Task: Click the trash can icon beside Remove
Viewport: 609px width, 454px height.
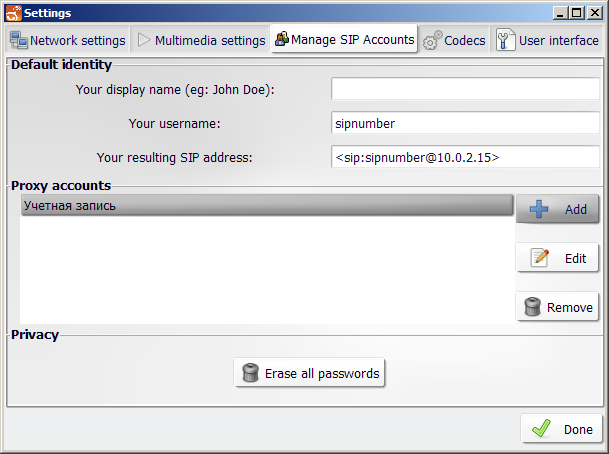Action: pos(532,307)
